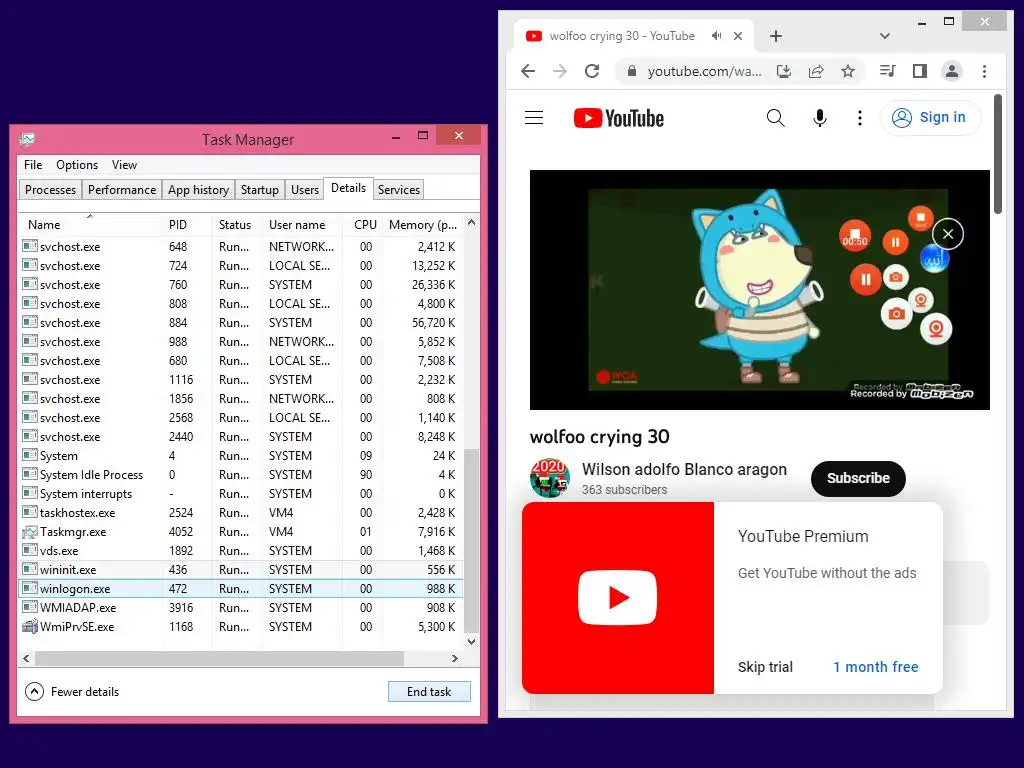Viewport: 1024px width, 768px height.
Task: Open the File menu in Task Manager
Action: tap(33, 165)
